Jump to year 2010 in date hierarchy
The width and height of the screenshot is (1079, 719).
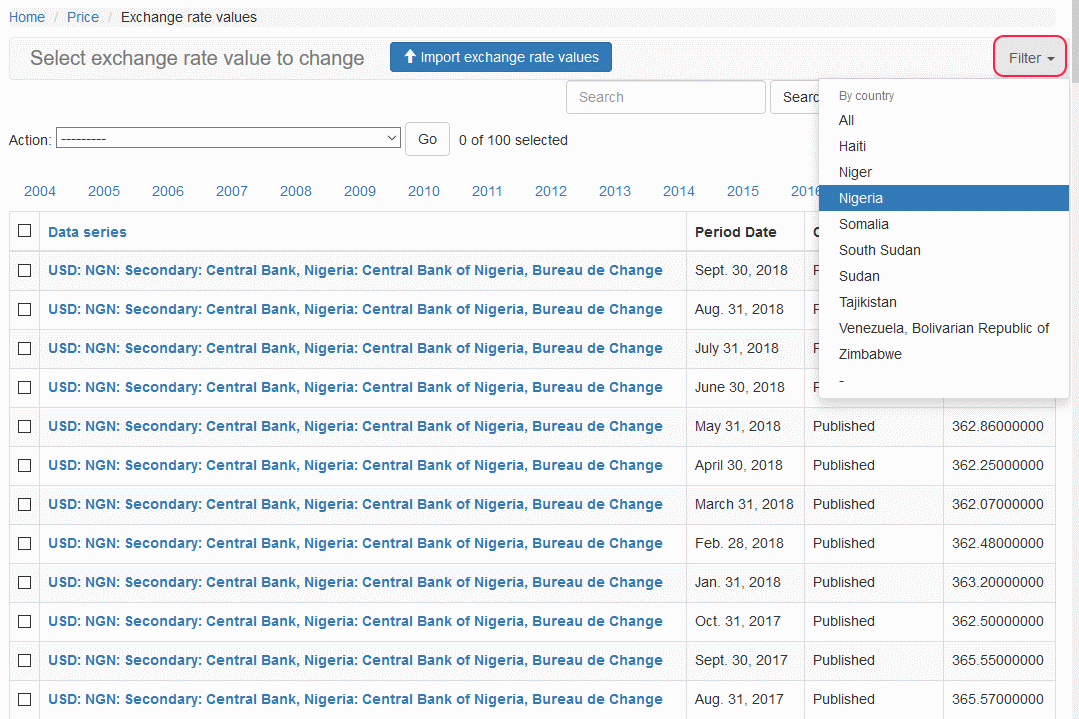(423, 191)
